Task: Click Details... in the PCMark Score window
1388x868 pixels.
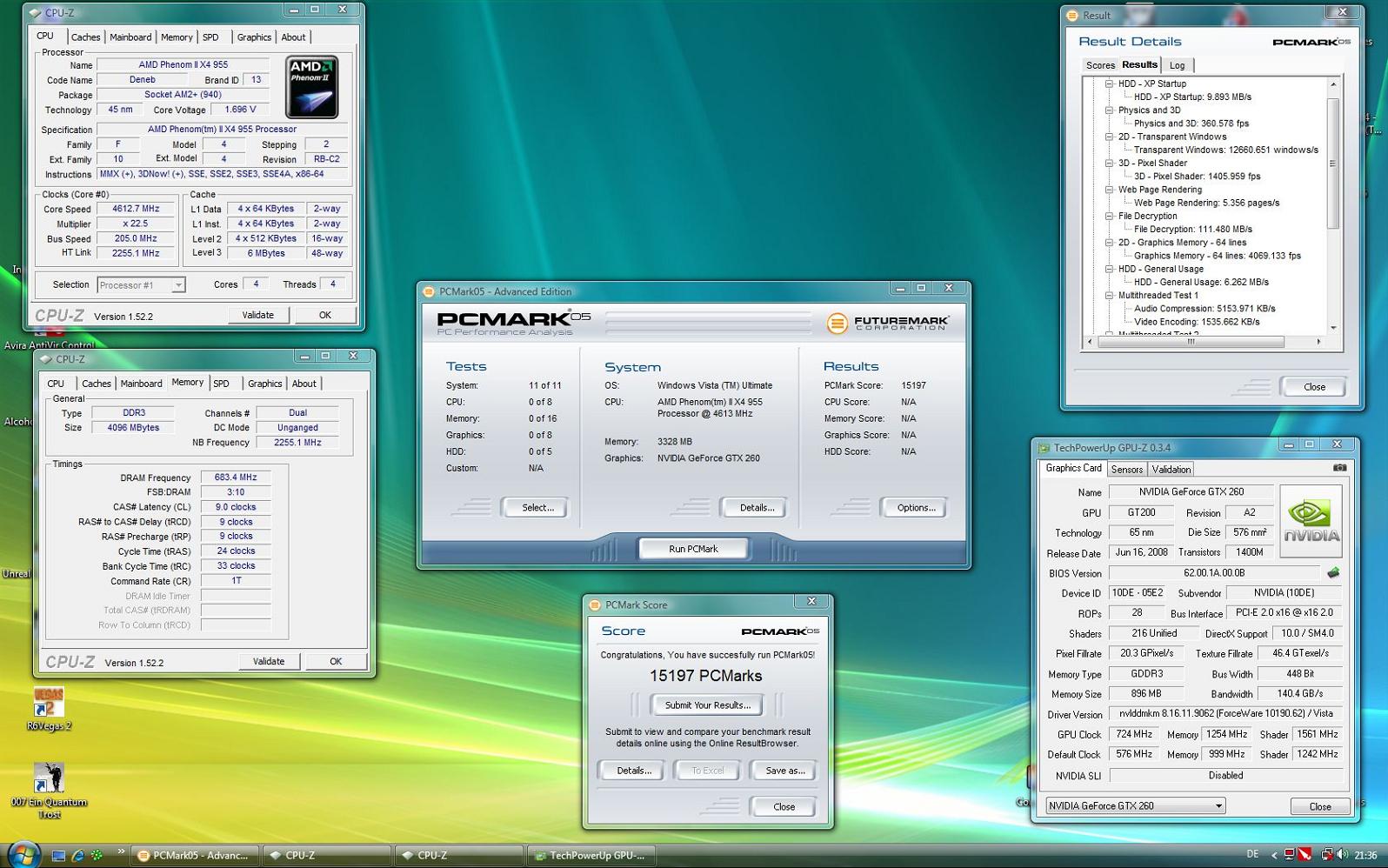Action: coord(634,771)
